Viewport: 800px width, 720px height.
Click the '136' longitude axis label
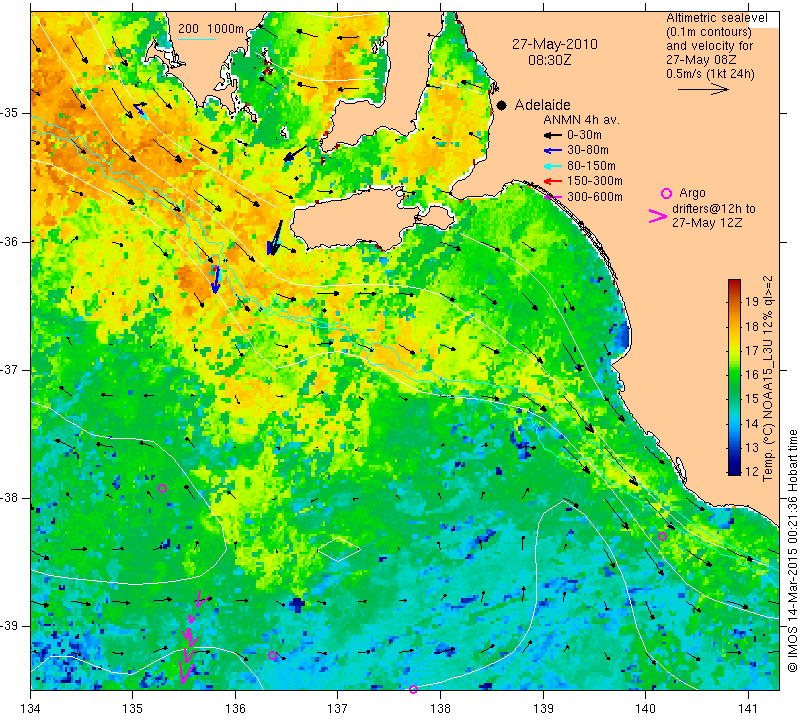click(235, 709)
